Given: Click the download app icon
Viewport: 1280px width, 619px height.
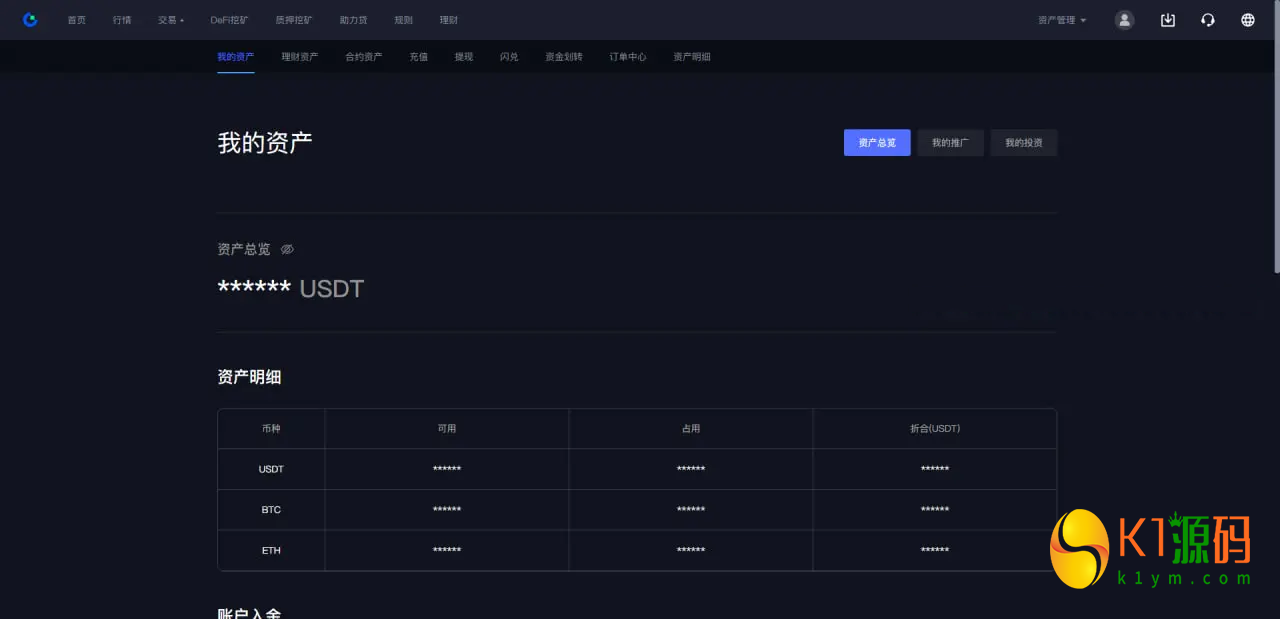Looking at the screenshot, I should tap(1167, 20).
